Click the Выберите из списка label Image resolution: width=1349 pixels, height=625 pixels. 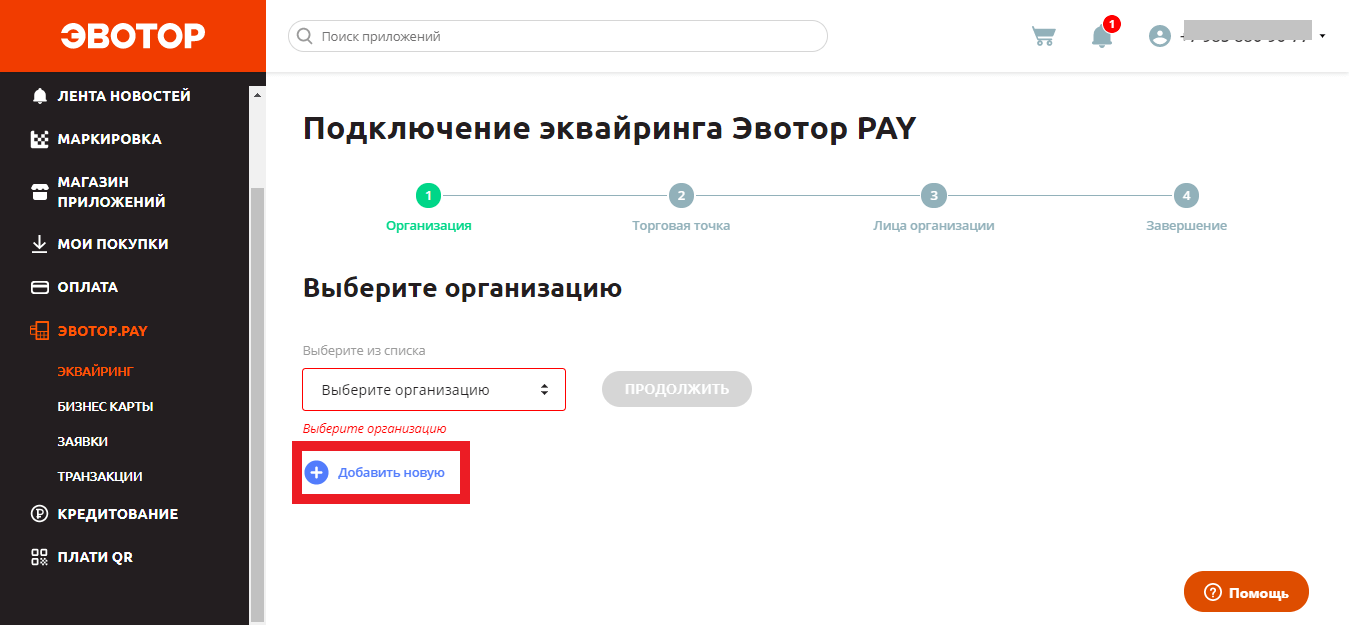coord(364,351)
